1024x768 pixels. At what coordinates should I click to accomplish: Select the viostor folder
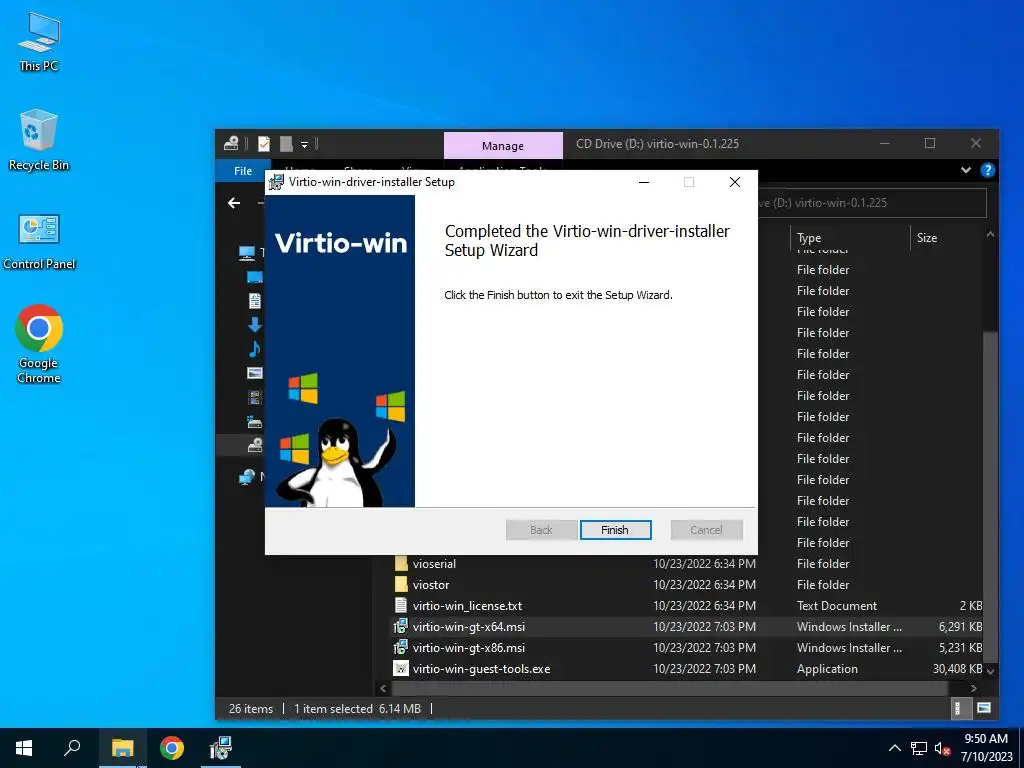click(x=431, y=584)
